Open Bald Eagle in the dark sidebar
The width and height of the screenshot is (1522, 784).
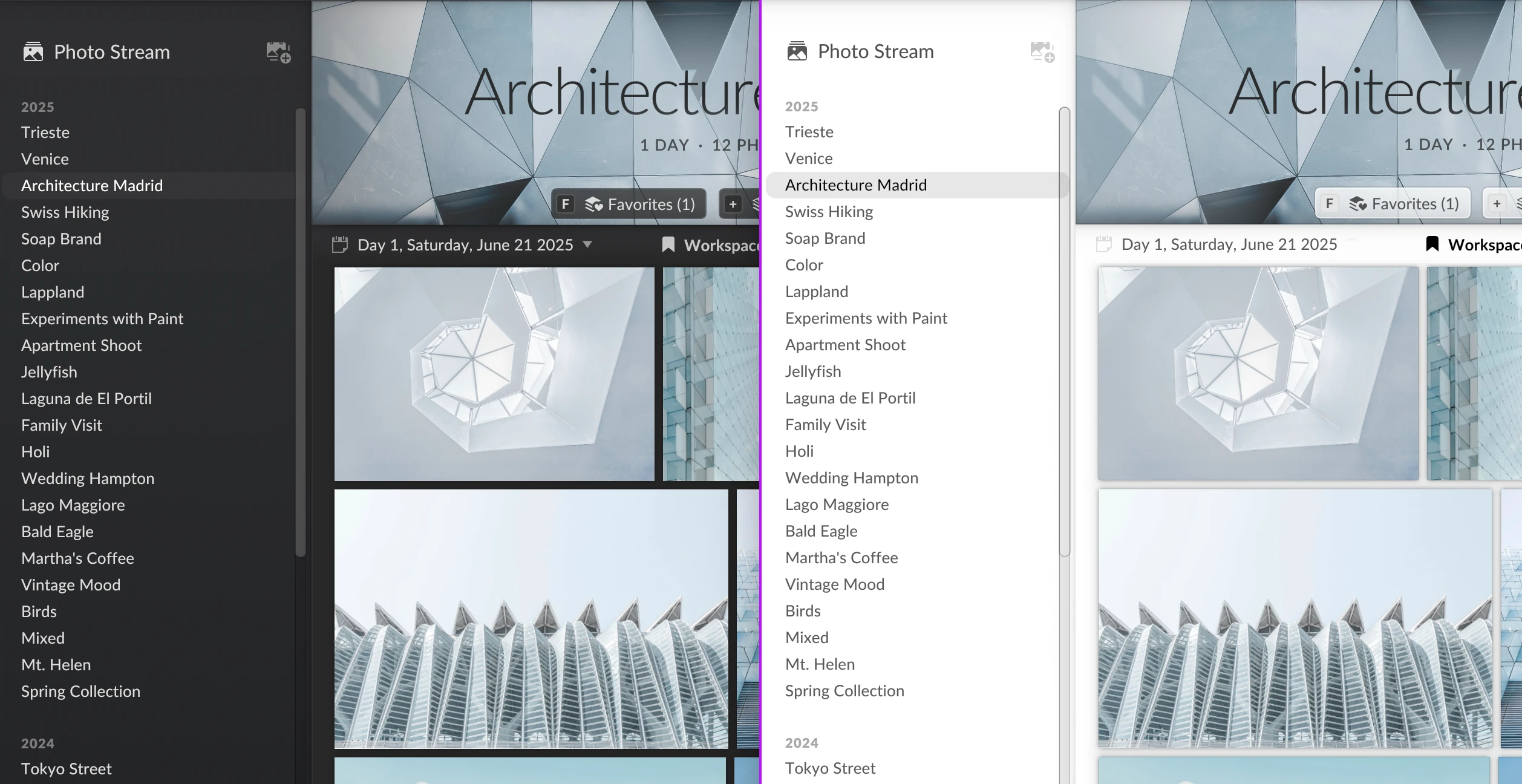click(57, 532)
